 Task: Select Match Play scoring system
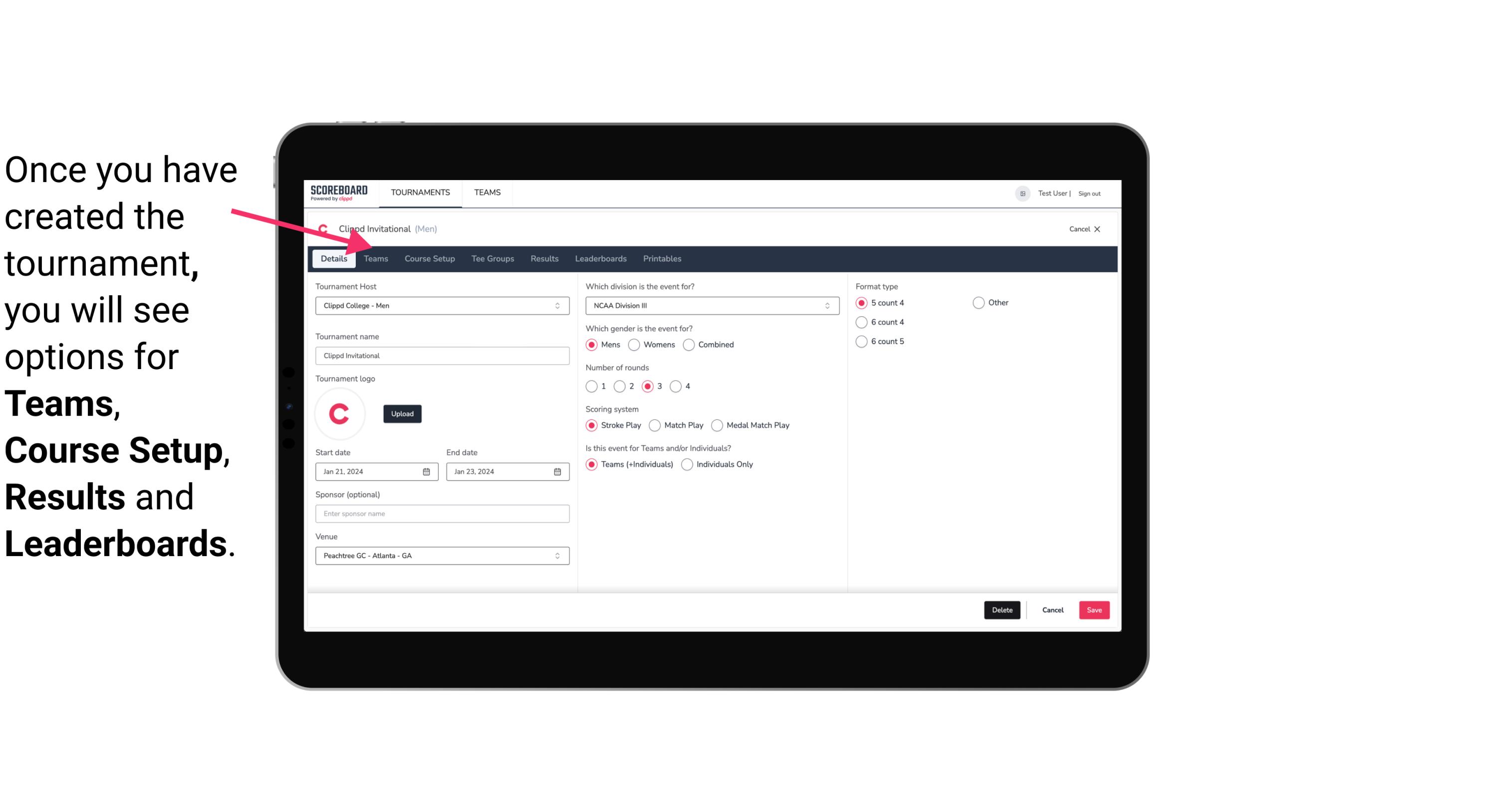tap(655, 425)
